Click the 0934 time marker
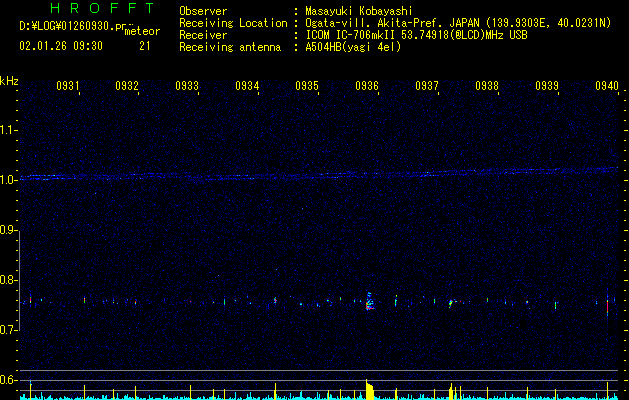This screenshot has height=400, width=629. coord(247,85)
